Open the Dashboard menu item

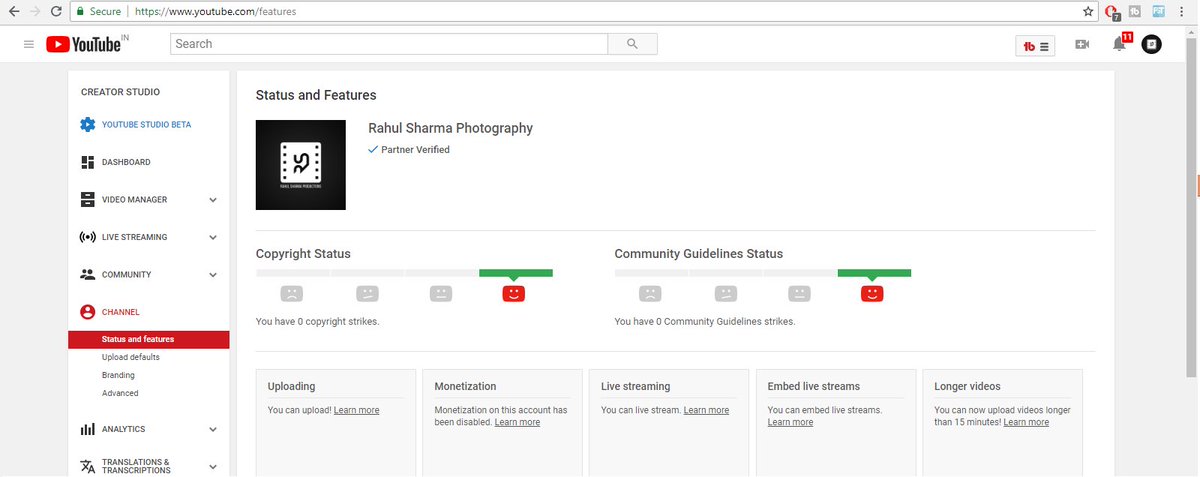tap(126, 162)
